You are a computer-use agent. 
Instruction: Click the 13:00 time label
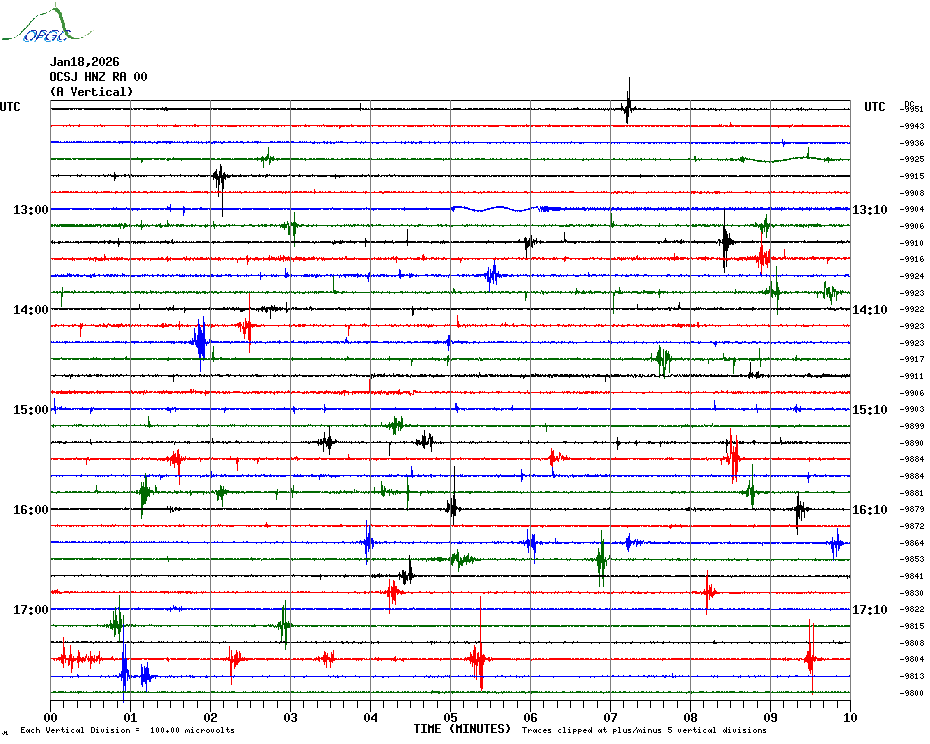pos(31,209)
